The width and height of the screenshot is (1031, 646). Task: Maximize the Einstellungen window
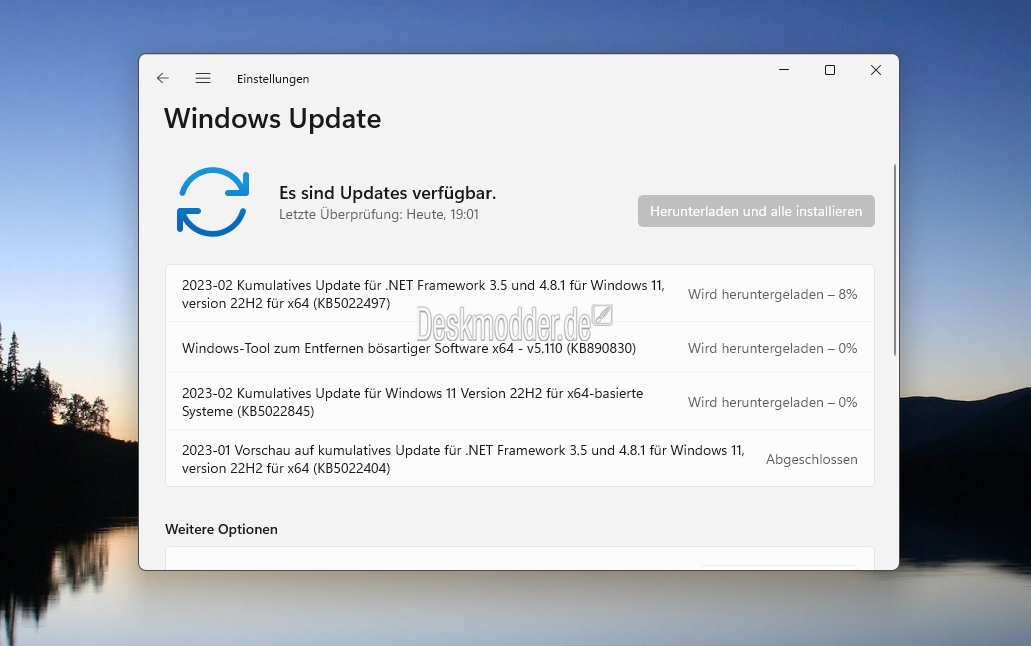click(830, 70)
